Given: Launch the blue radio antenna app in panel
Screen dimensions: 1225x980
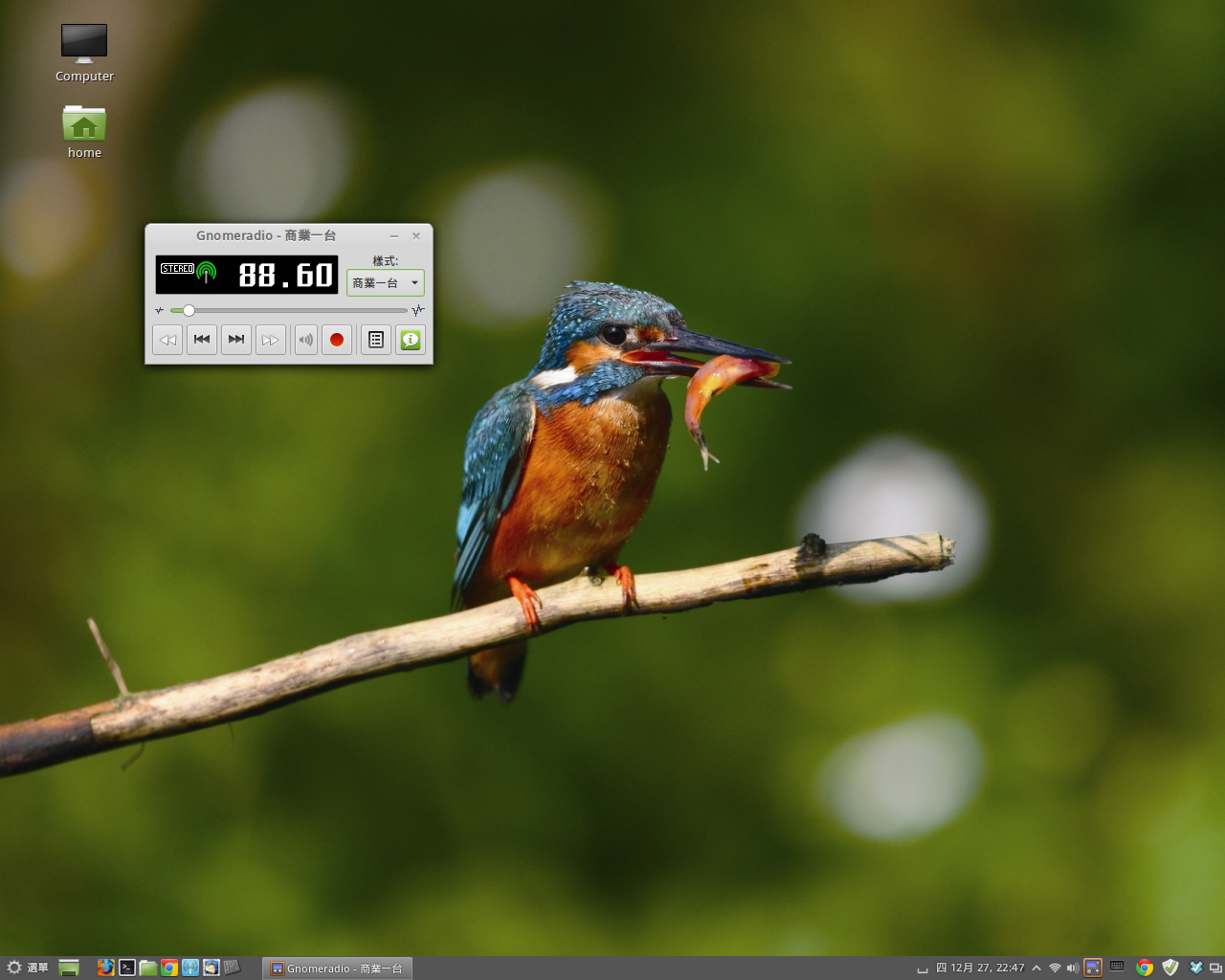Looking at the screenshot, I should [x=190, y=968].
